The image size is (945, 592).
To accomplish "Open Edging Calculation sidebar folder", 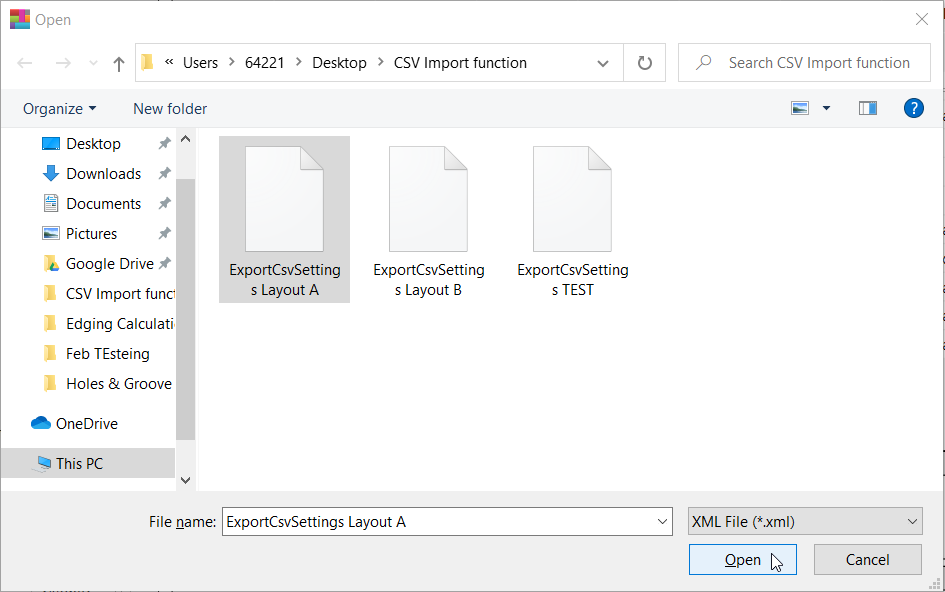I will [x=120, y=324].
